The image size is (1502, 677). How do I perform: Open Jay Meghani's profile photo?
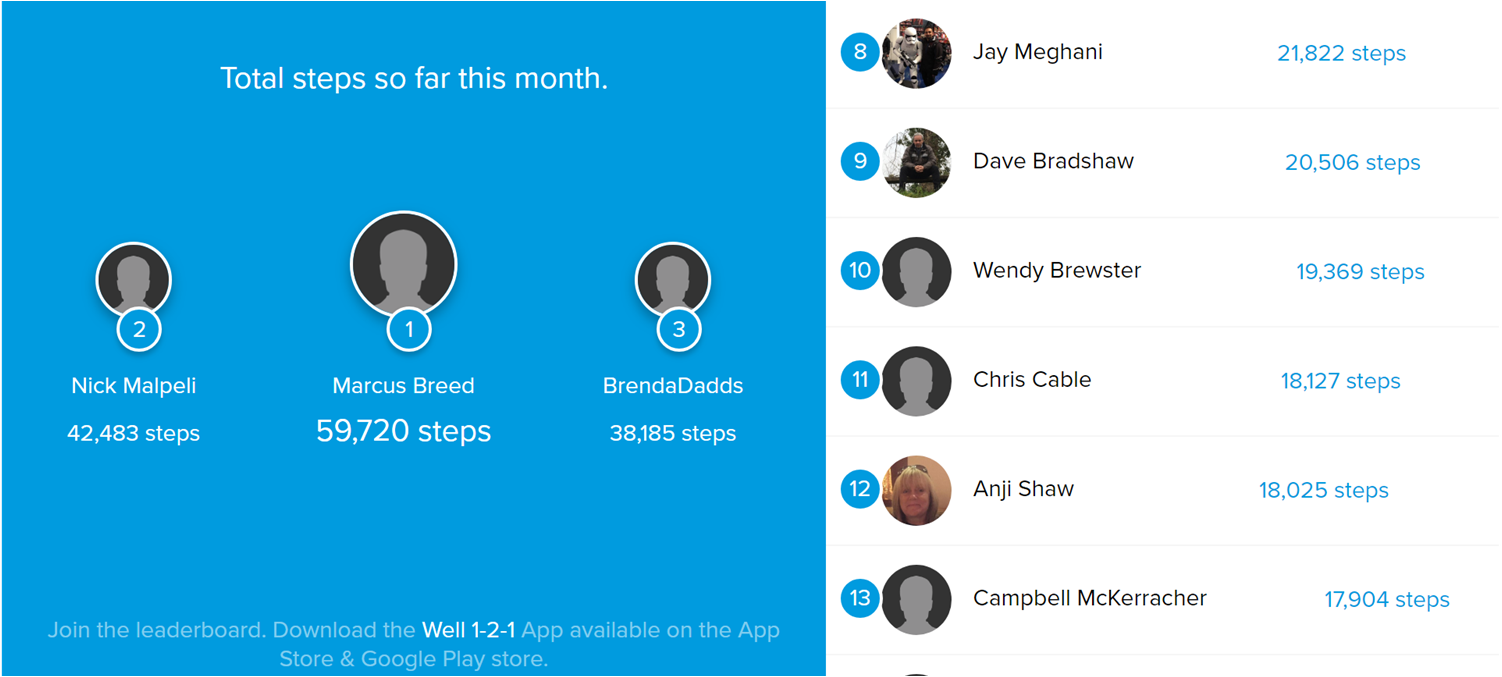click(917, 53)
